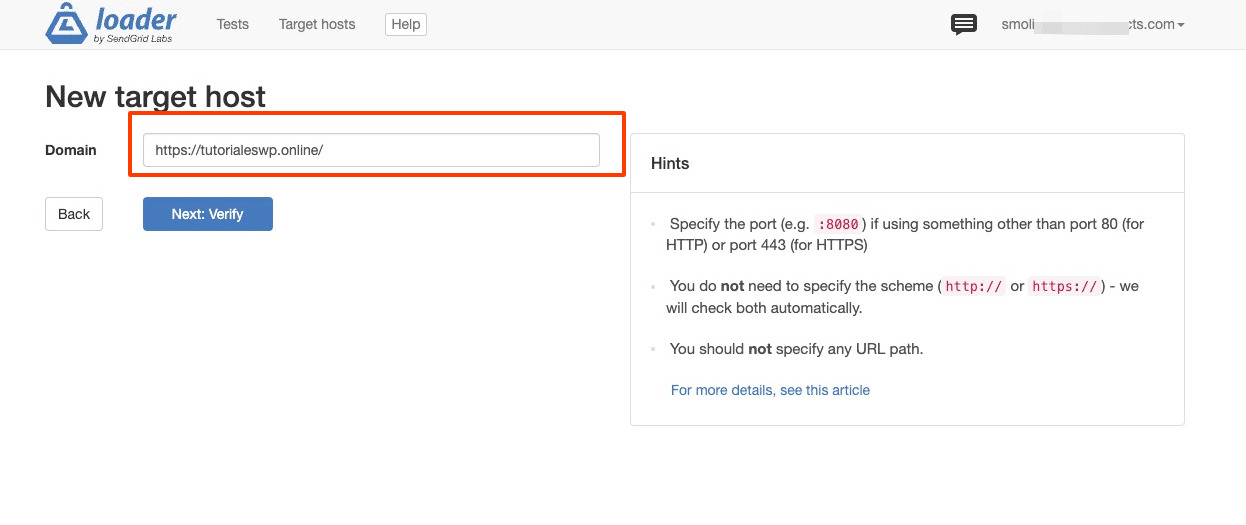Click the https:// code snippet

[x=1066, y=287]
